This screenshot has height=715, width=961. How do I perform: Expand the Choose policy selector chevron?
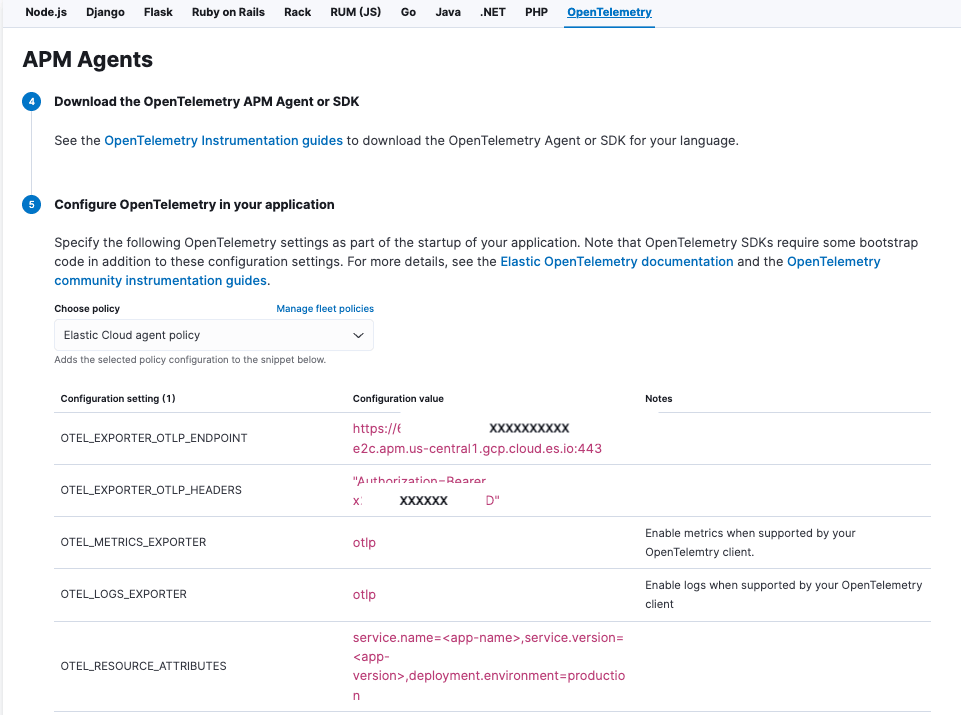click(358, 335)
